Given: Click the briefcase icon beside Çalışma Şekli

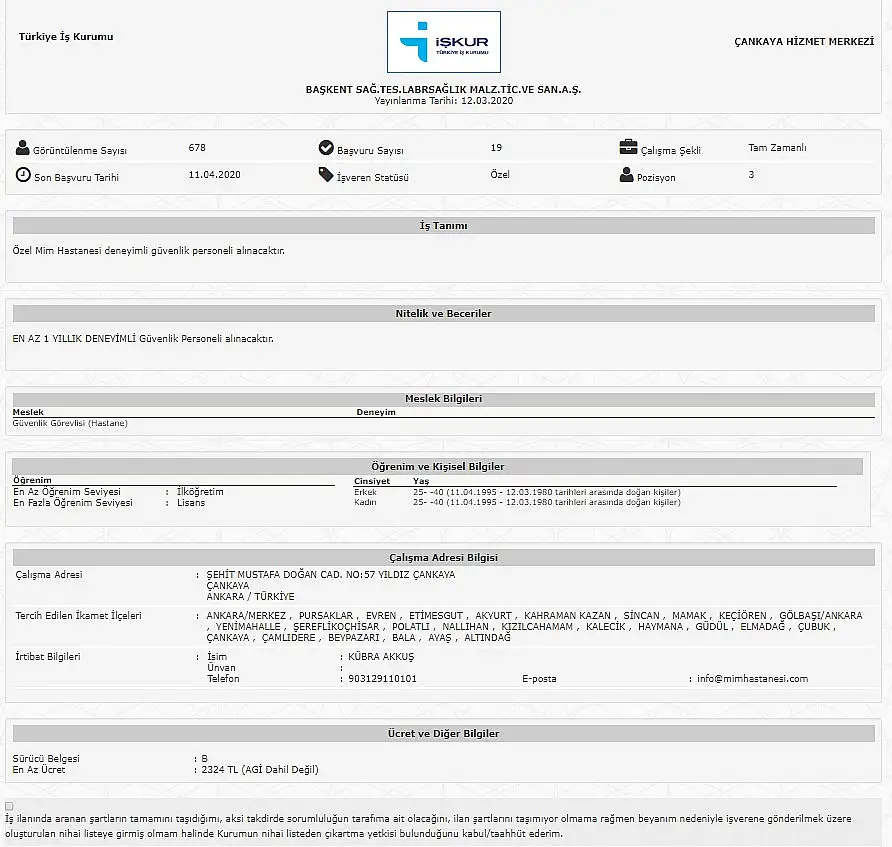Looking at the screenshot, I should 628,147.
